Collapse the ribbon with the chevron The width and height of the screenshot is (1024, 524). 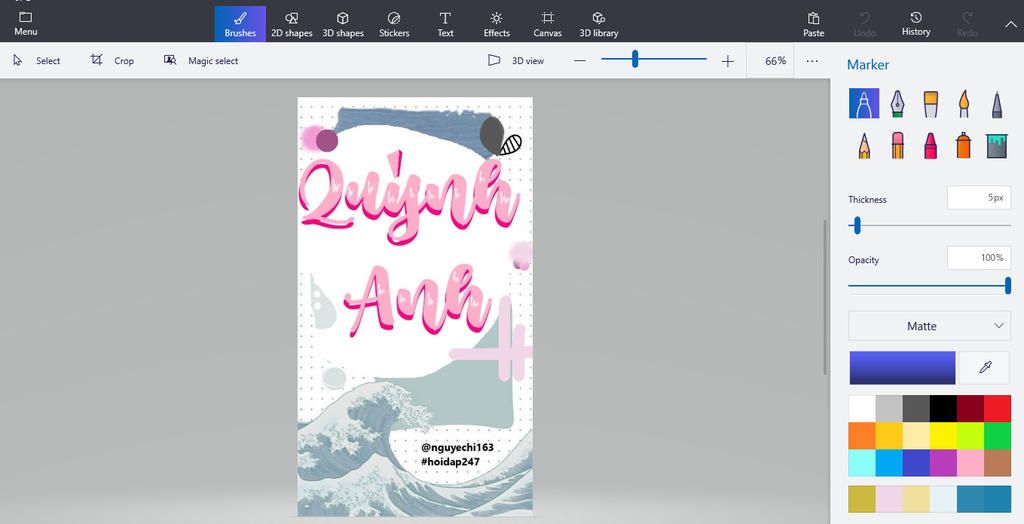[1010, 24]
